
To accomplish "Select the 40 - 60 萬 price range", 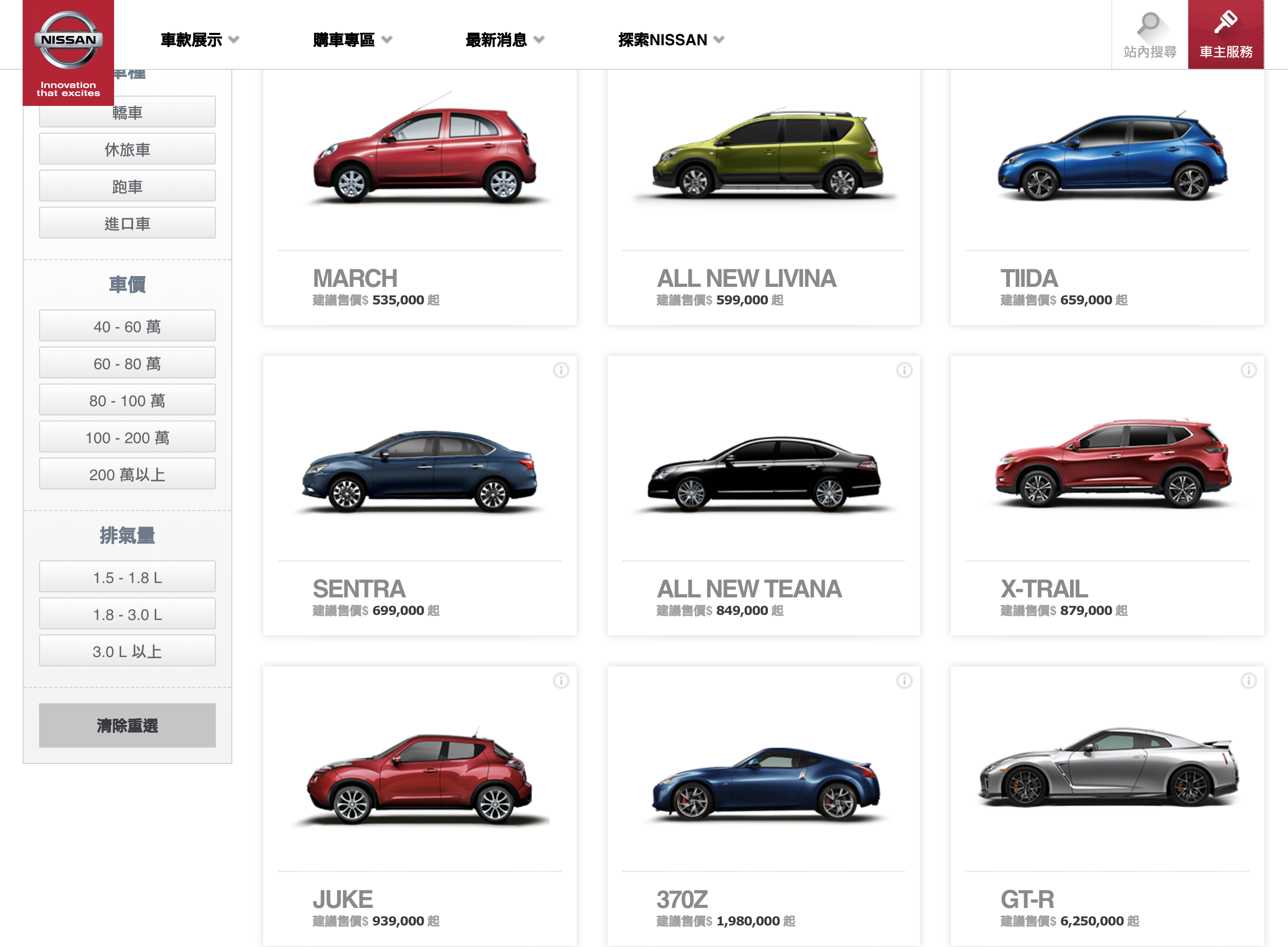I will [127, 325].
